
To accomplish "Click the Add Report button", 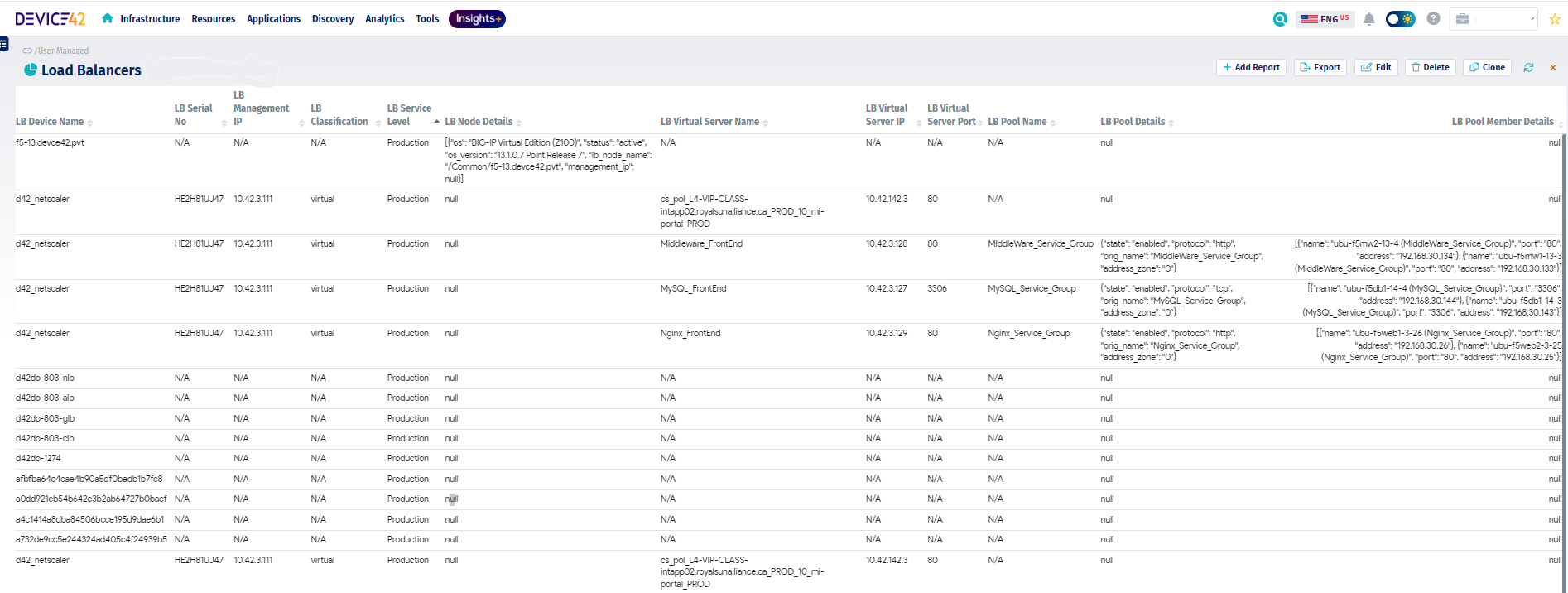I will pyautogui.click(x=1251, y=67).
